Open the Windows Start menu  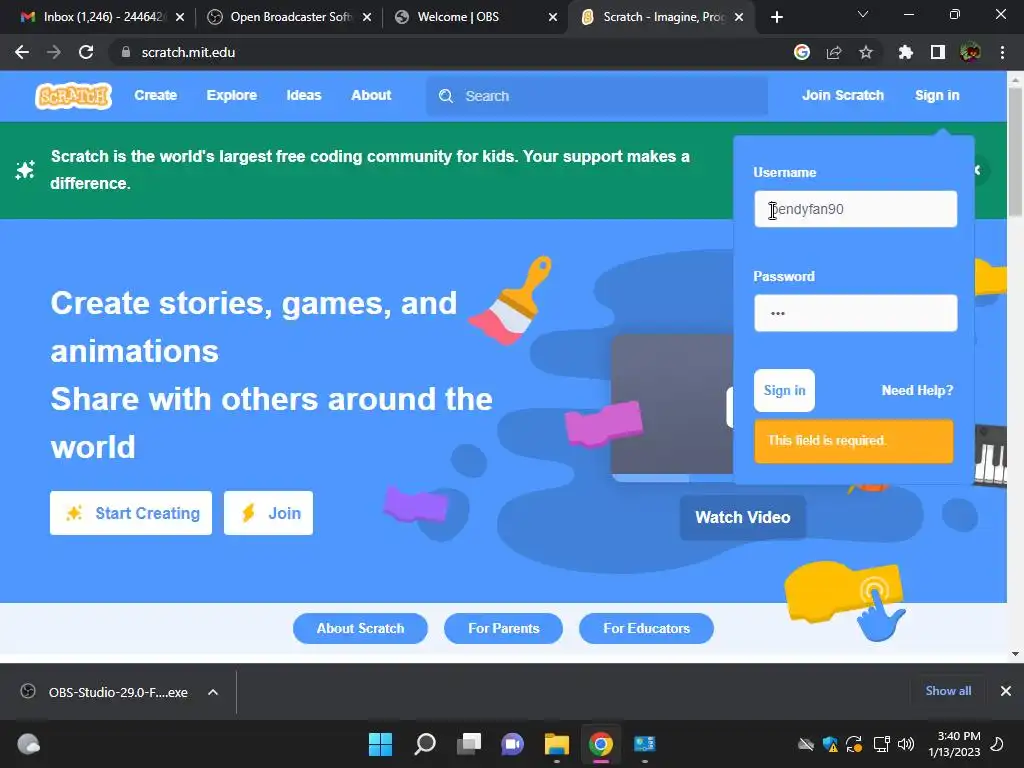pyautogui.click(x=380, y=744)
